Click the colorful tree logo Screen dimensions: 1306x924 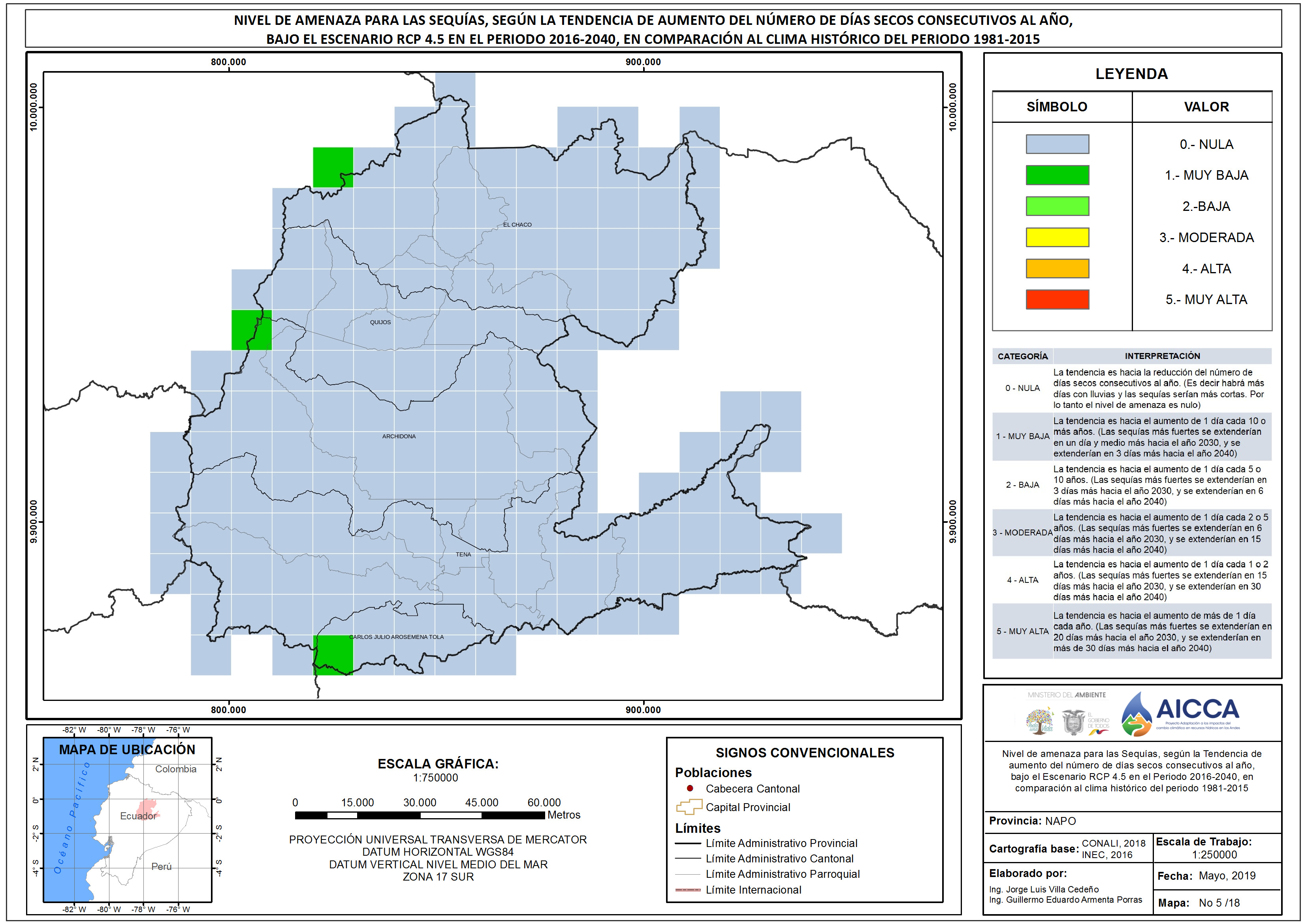[1040, 720]
